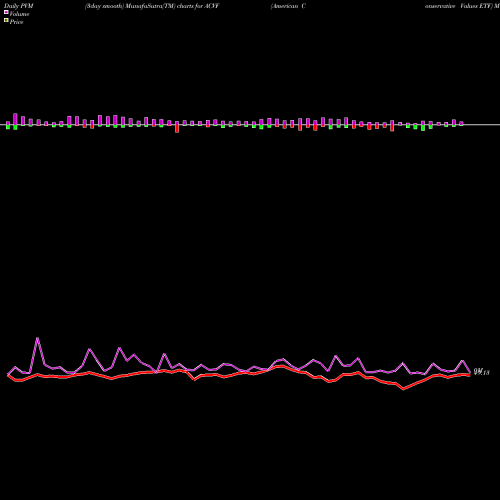The width and height of the screenshot is (500, 500).
Task: Click the 'Price' legend label
Action: coord(16,22)
